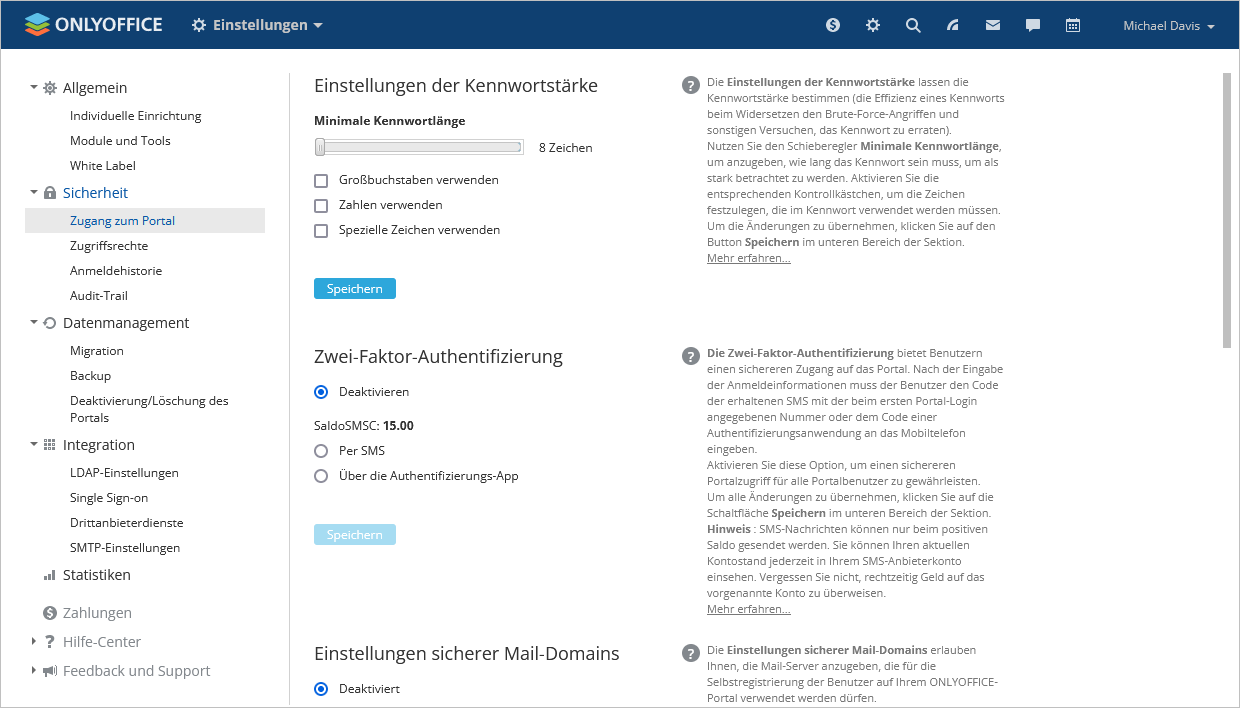Go to Zugriffsrechte page

click(109, 246)
